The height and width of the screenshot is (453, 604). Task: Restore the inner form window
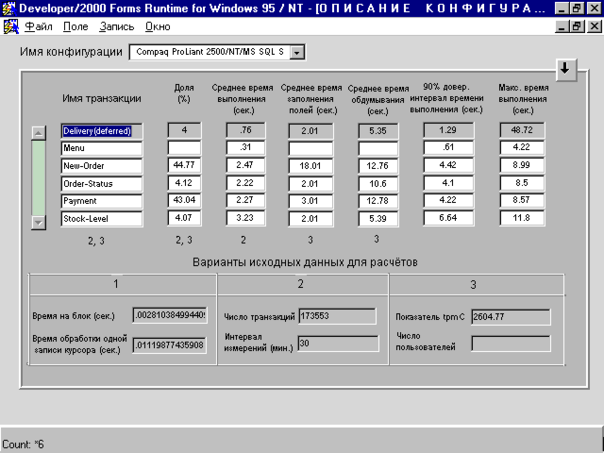click(578, 24)
